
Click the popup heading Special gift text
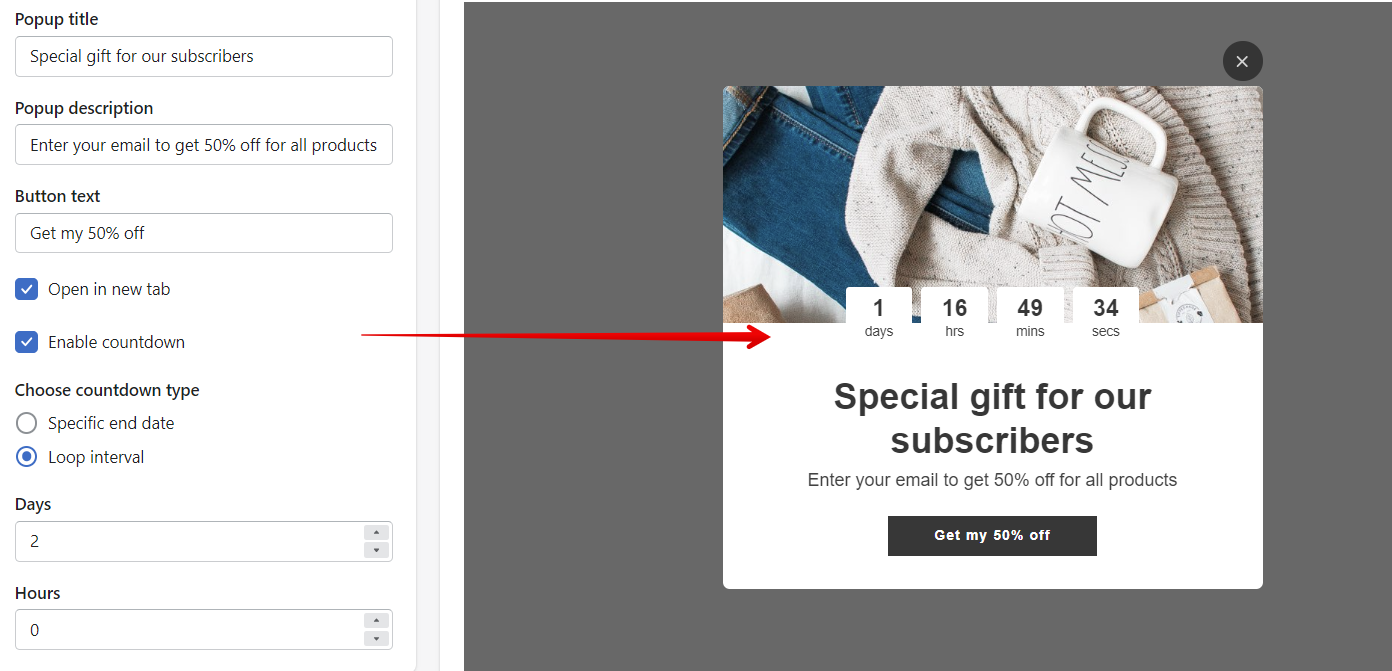tap(992, 418)
